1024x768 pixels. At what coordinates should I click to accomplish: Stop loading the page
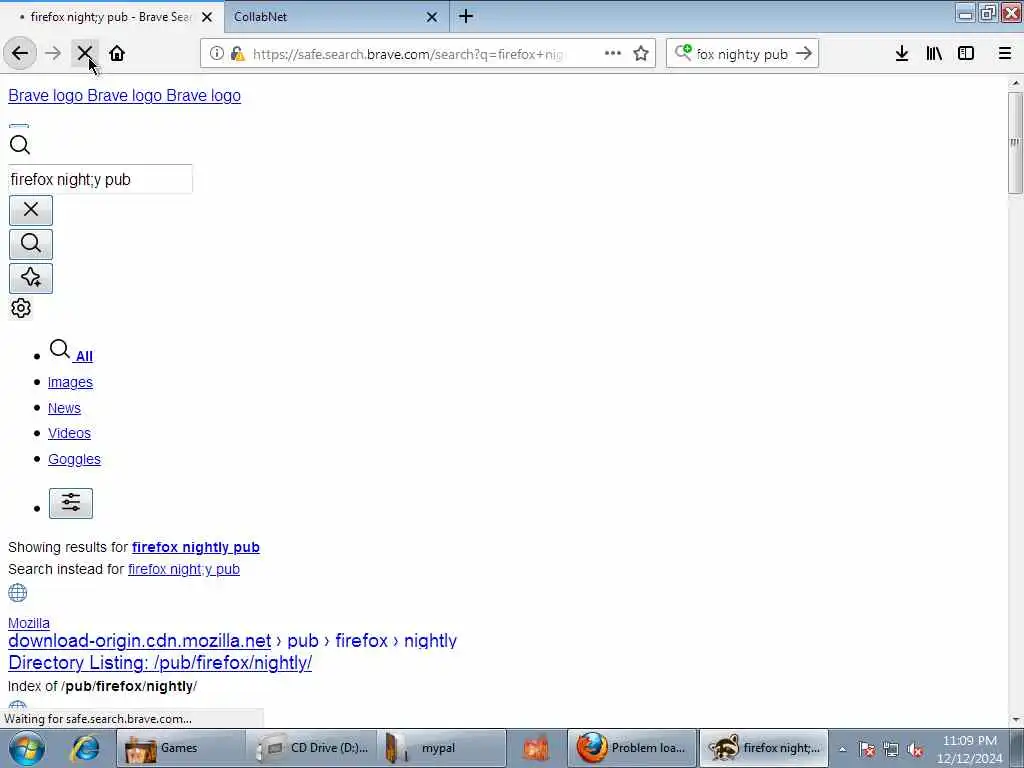[x=85, y=54]
